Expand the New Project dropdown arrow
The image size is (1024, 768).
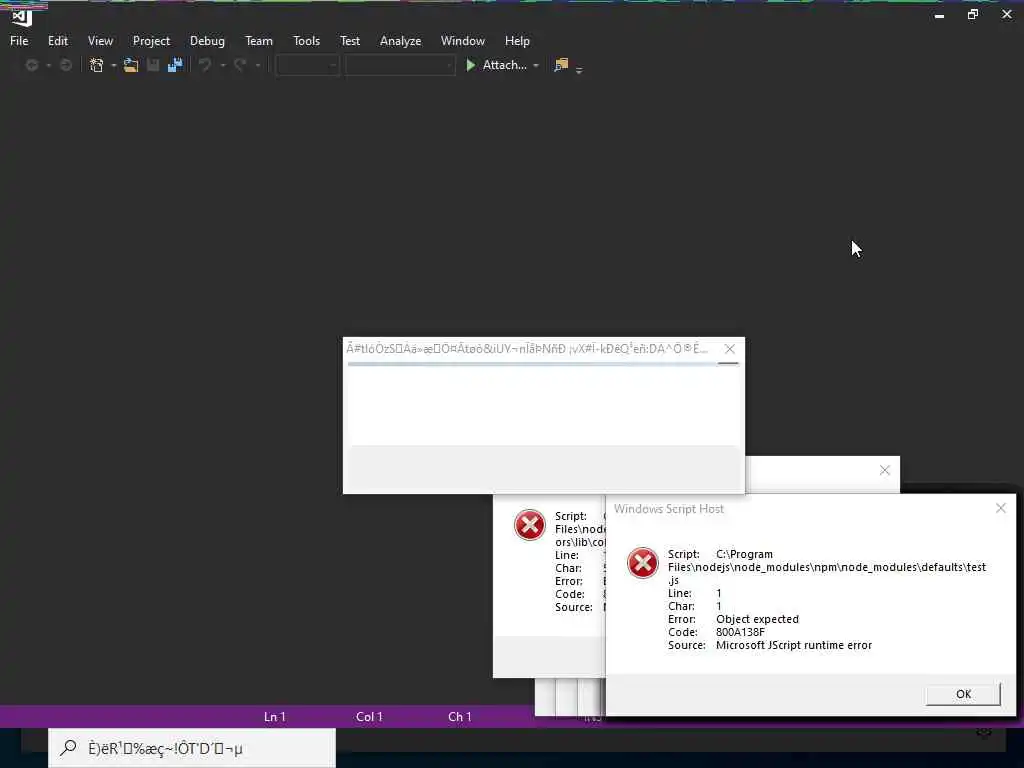pos(113,65)
